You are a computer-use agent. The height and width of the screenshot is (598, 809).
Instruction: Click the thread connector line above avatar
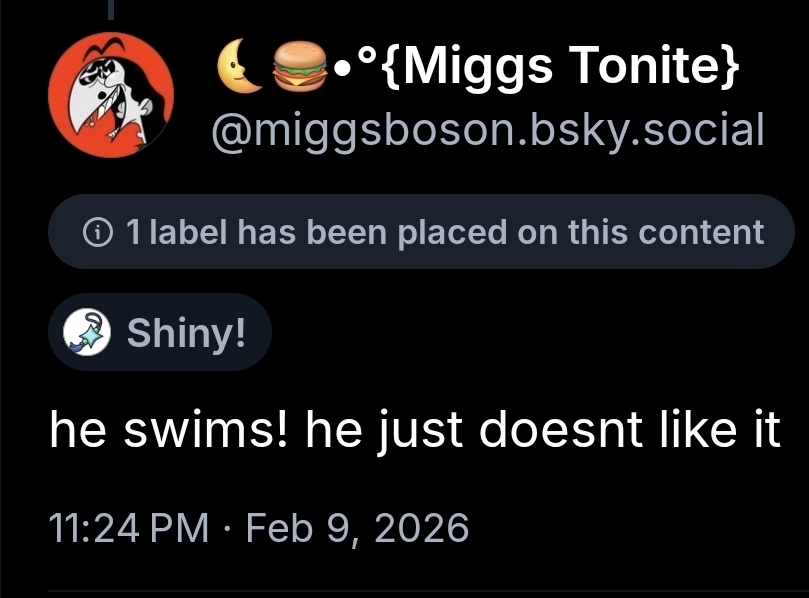point(112,8)
